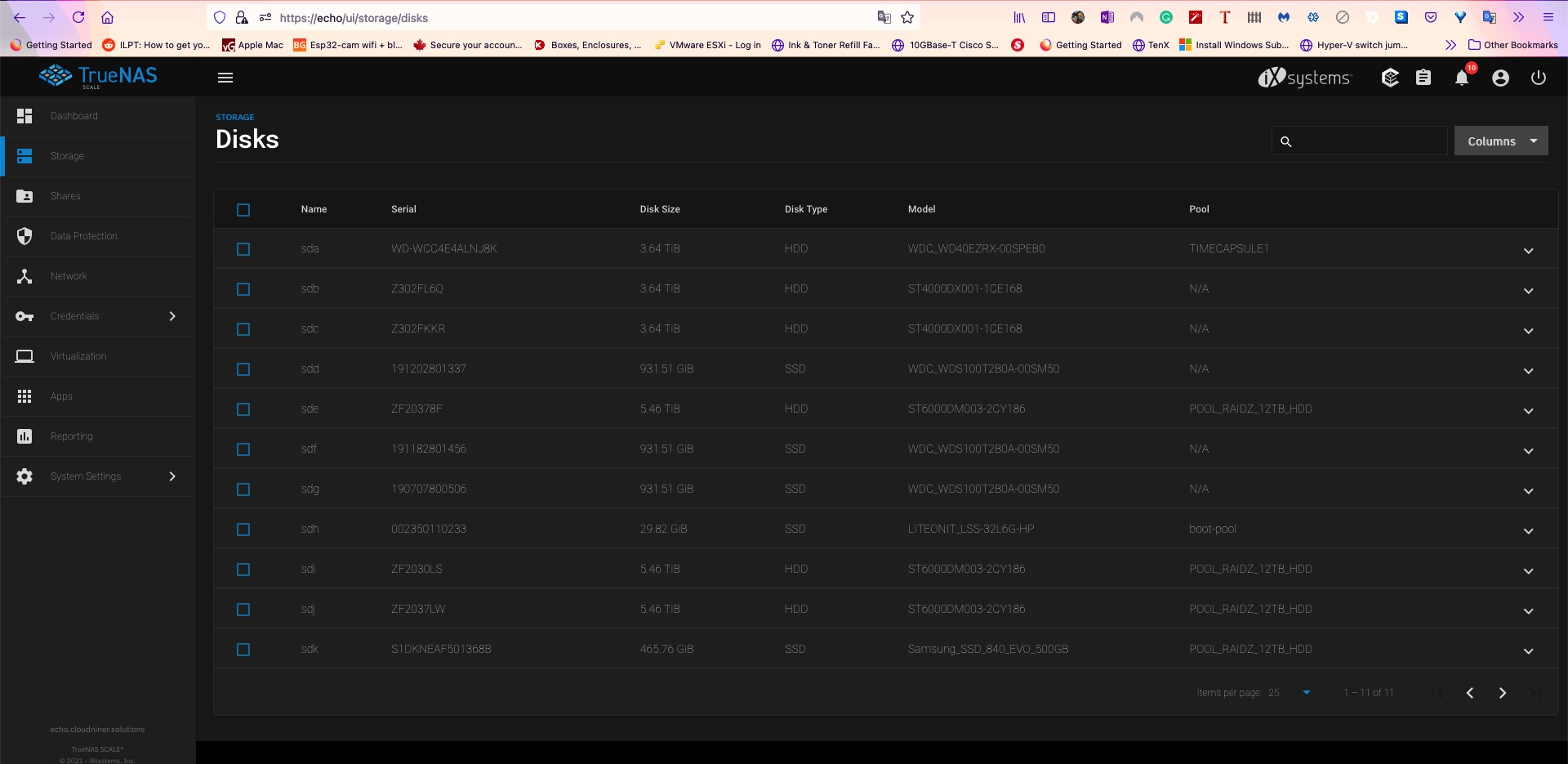The height and width of the screenshot is (764, 1568).
Task: Open the Shares menu item
Action: pyautogui.click(x=98, y=196)
